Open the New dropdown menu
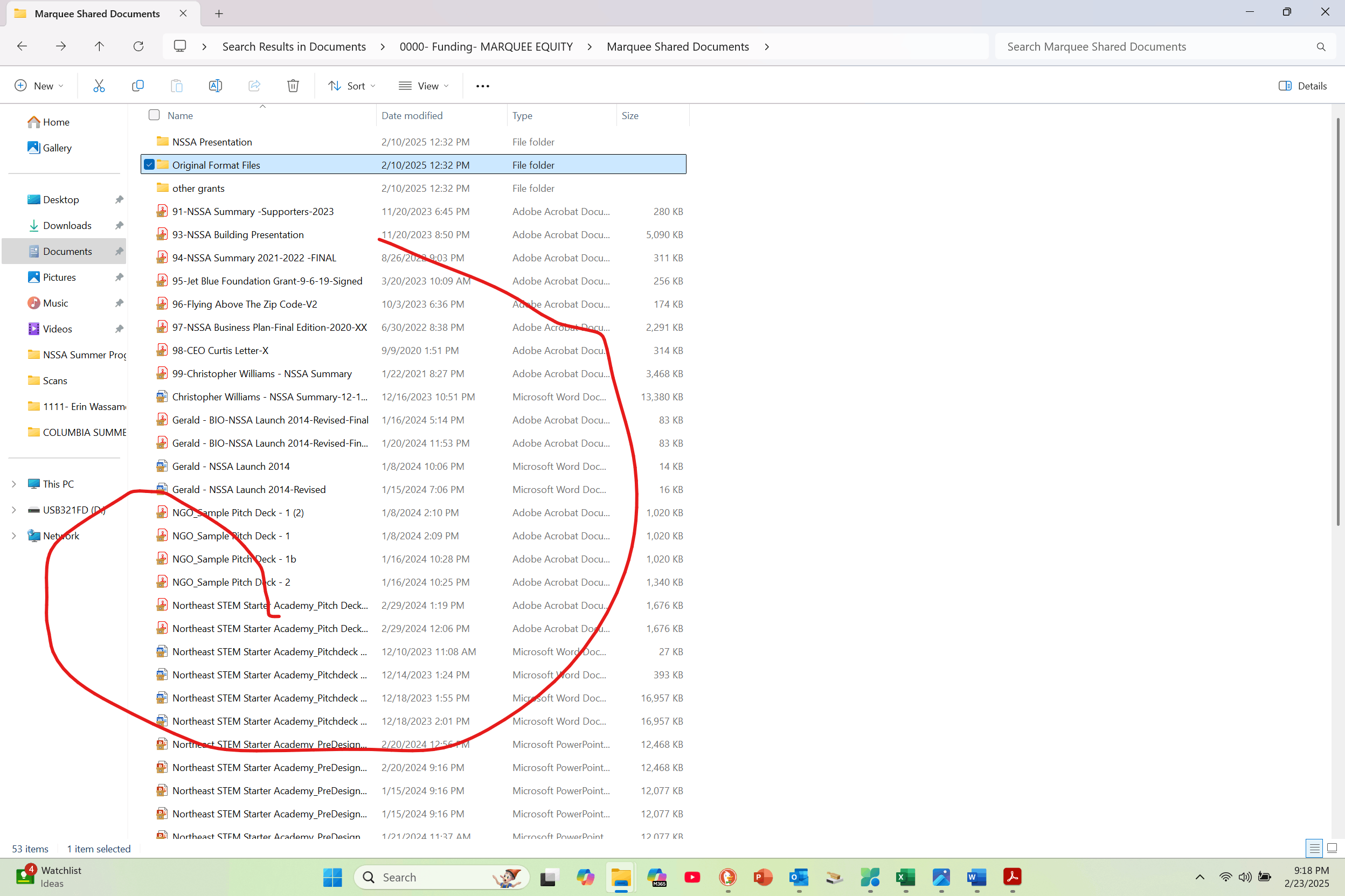1345x896 pixels. click(x=39, y=86)
